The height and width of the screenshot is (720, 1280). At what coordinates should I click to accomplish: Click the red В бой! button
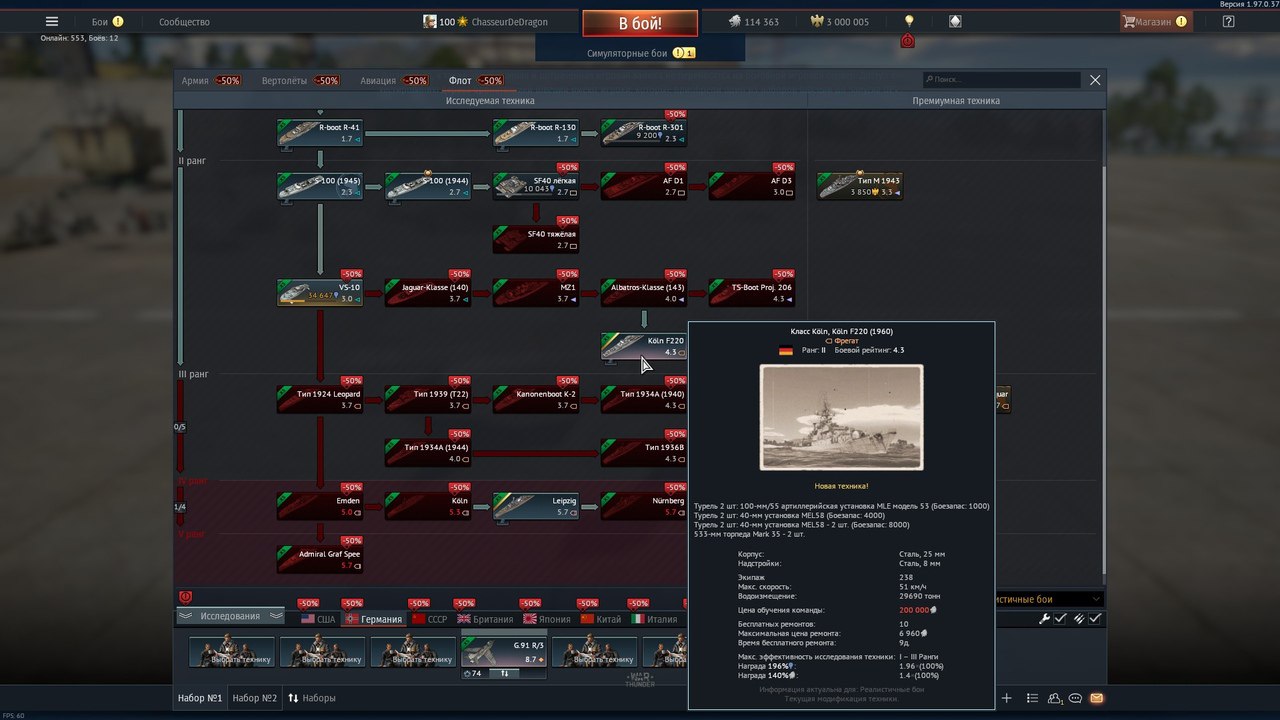point(640,23)
